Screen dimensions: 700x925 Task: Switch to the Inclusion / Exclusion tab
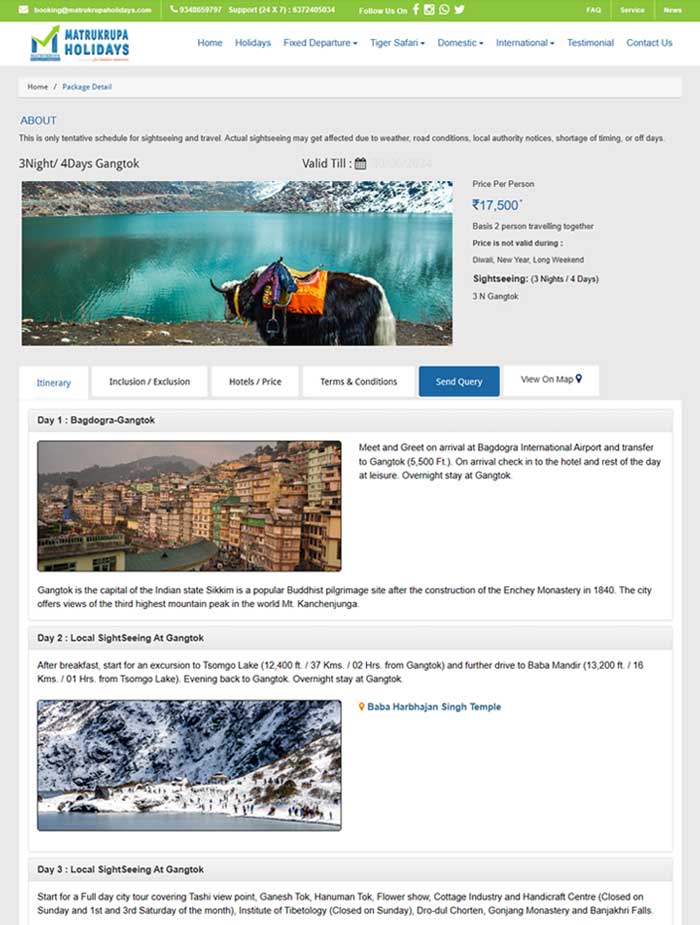[149, 382]
